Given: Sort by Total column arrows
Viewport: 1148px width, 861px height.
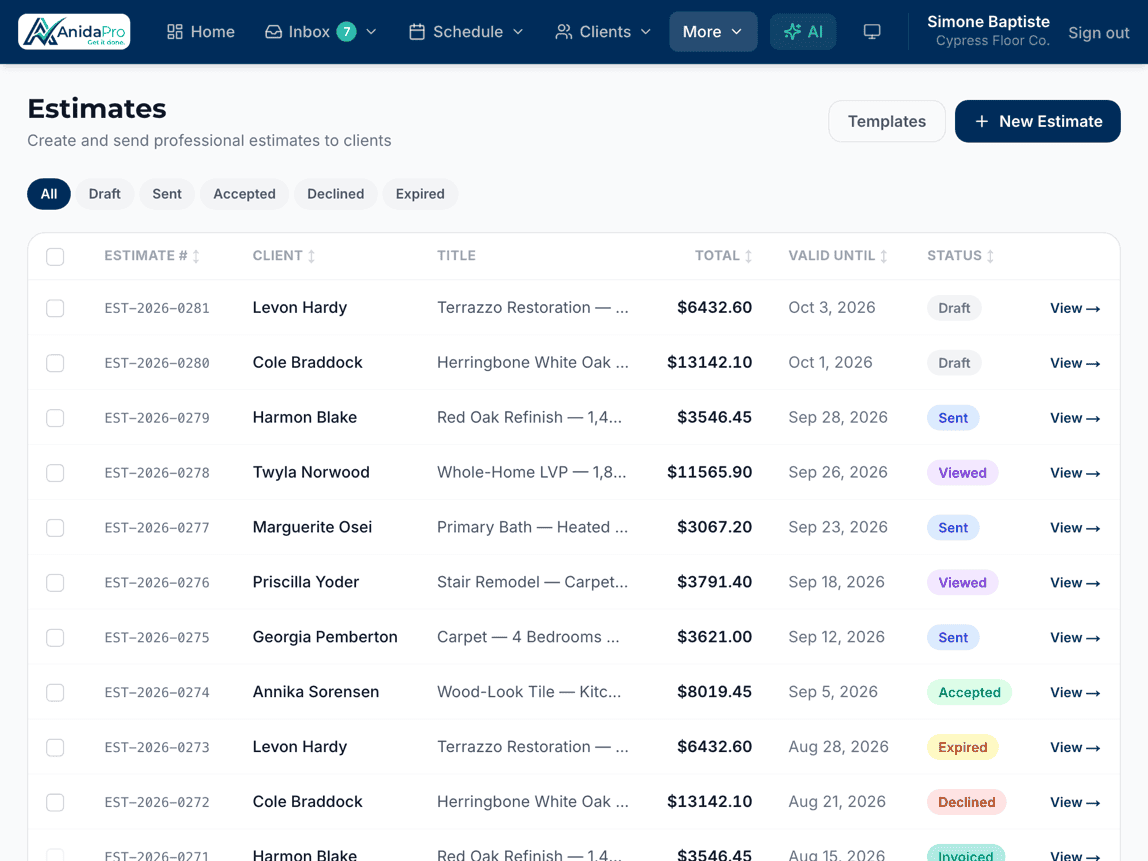Looking at the screenshot, I should (748, 256).
